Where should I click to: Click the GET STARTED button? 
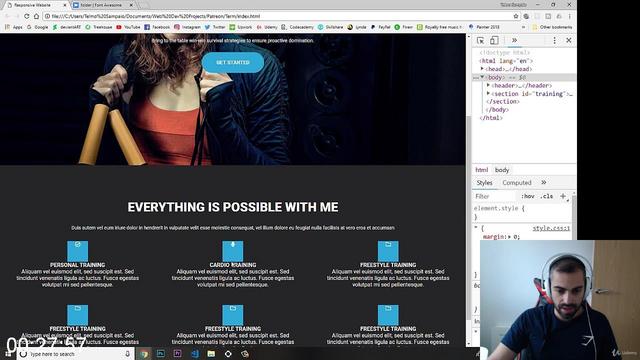point(233,62)
